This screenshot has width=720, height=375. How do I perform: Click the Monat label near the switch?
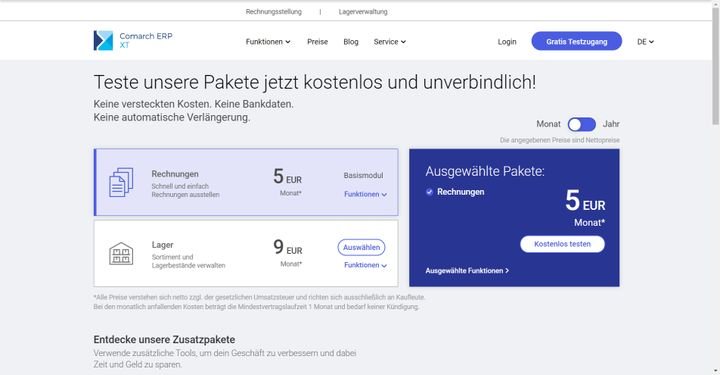[548, 124]
